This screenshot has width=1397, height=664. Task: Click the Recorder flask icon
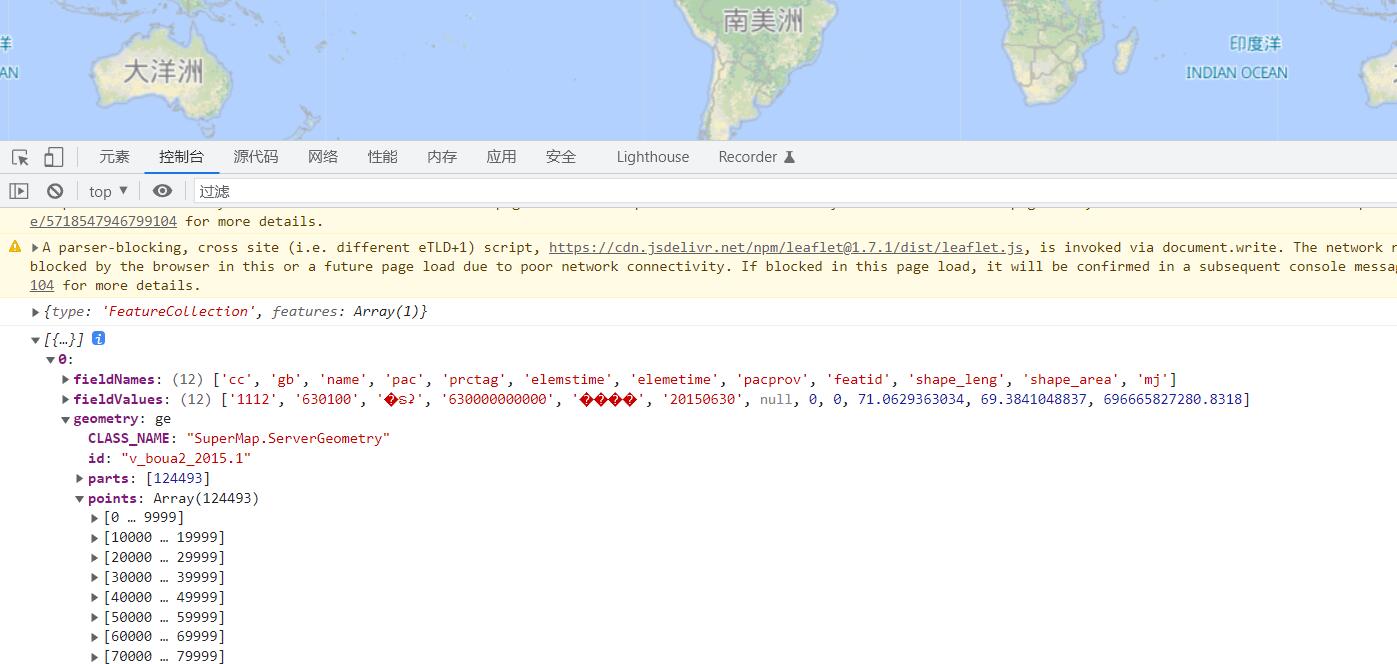click(x=789, y=157)
